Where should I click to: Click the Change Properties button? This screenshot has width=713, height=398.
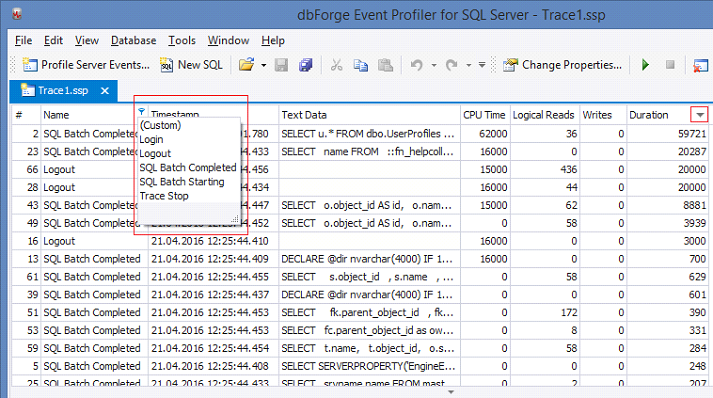pyautogui.click(x=562, y=65)
